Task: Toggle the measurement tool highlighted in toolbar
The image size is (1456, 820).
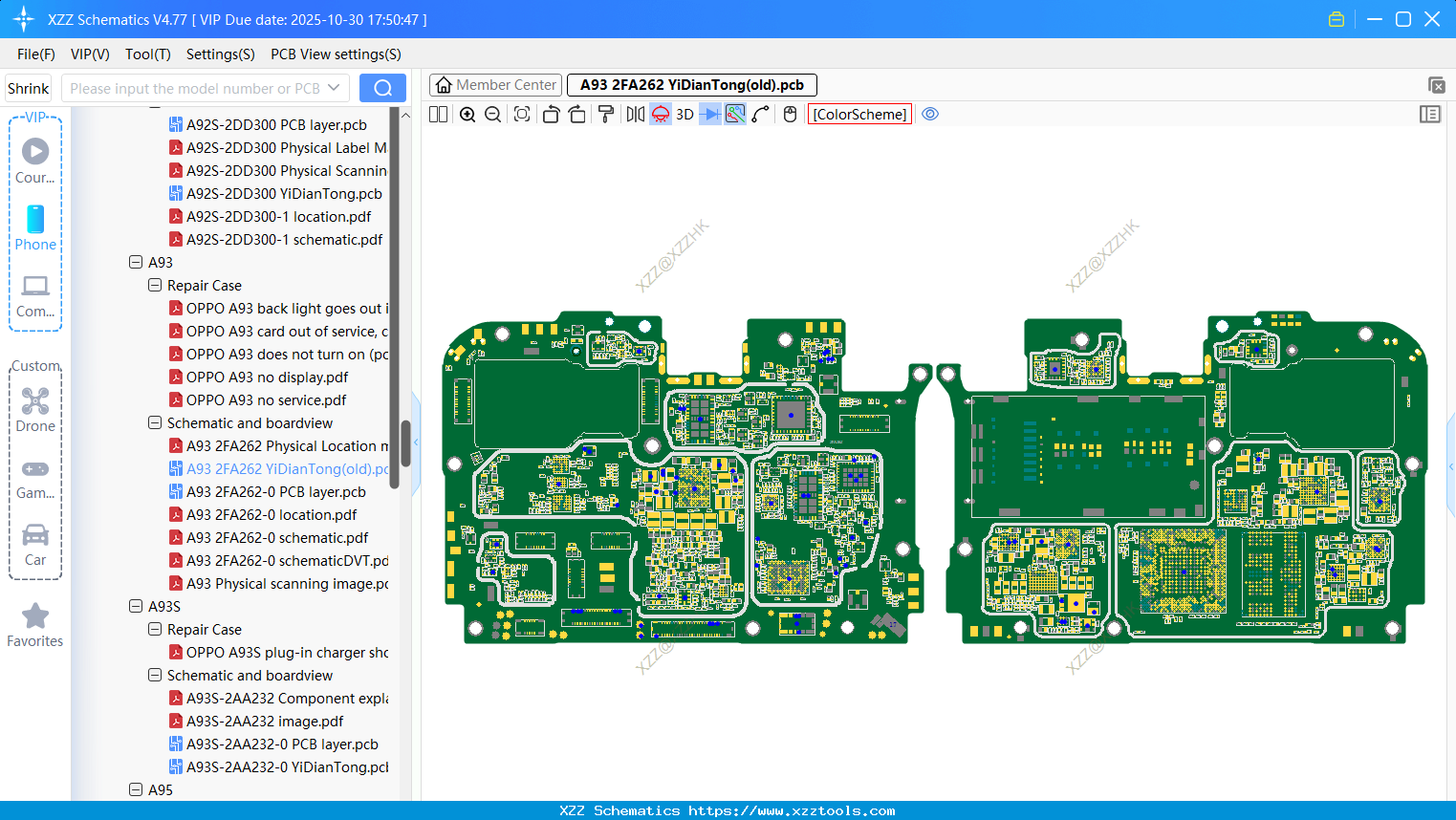Action: 734,114
